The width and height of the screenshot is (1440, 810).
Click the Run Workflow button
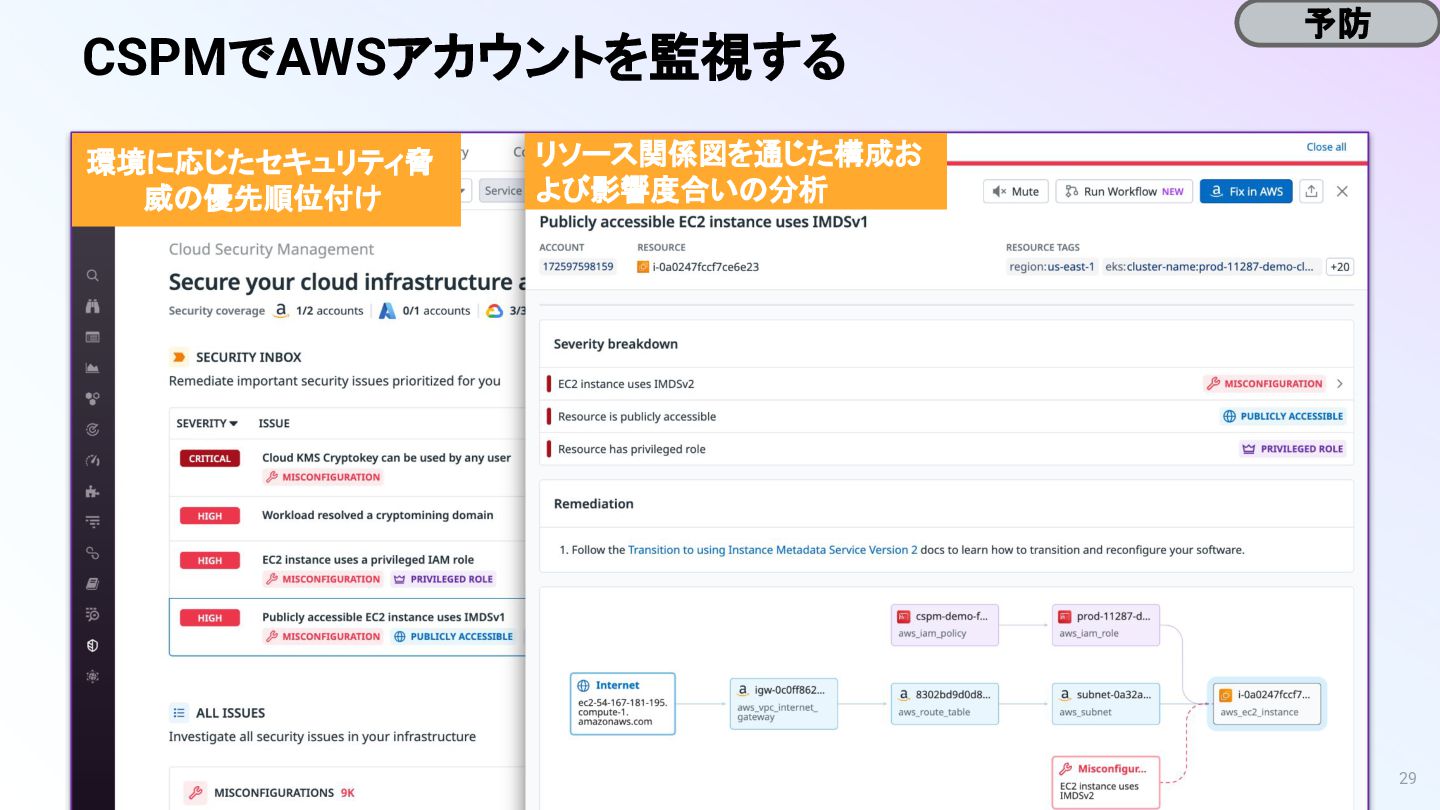coord(1124,191)
